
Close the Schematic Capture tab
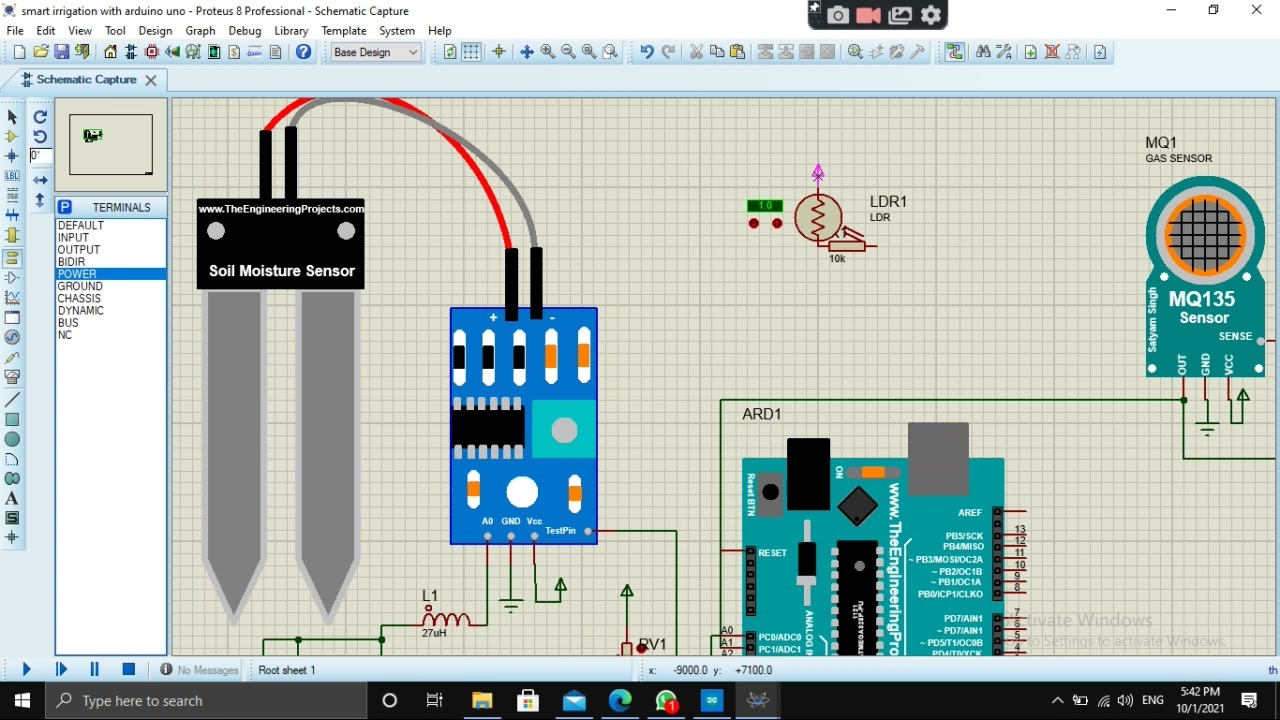pyautogui.click(x=151, y=80)
